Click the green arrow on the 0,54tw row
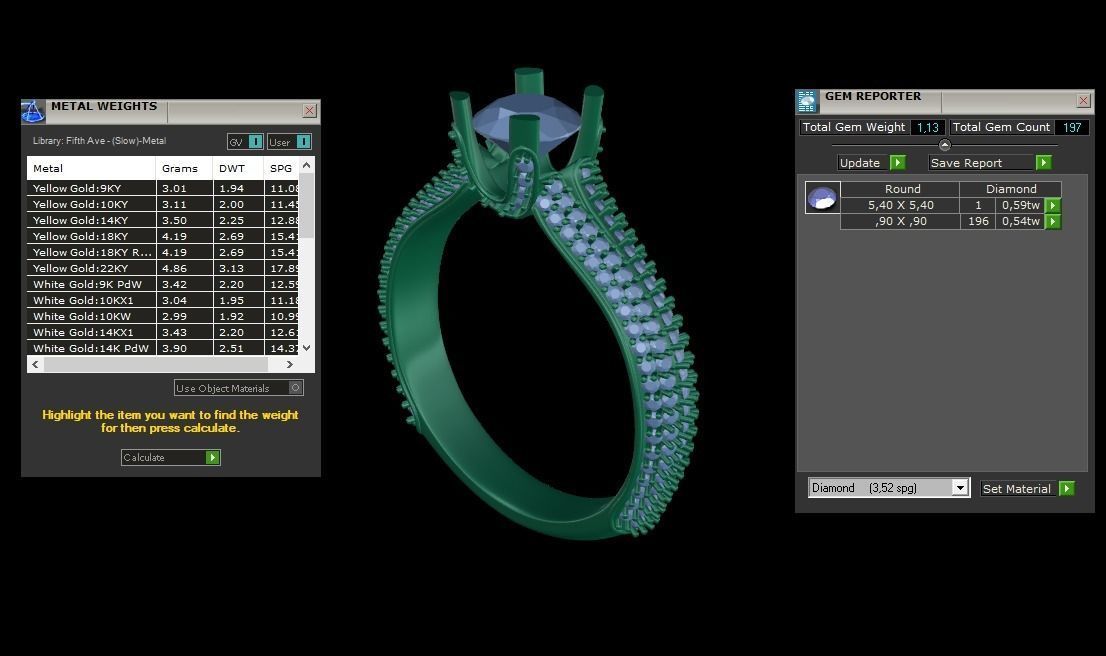The height and width of the screenshot is (656, 1106). 1052,221
